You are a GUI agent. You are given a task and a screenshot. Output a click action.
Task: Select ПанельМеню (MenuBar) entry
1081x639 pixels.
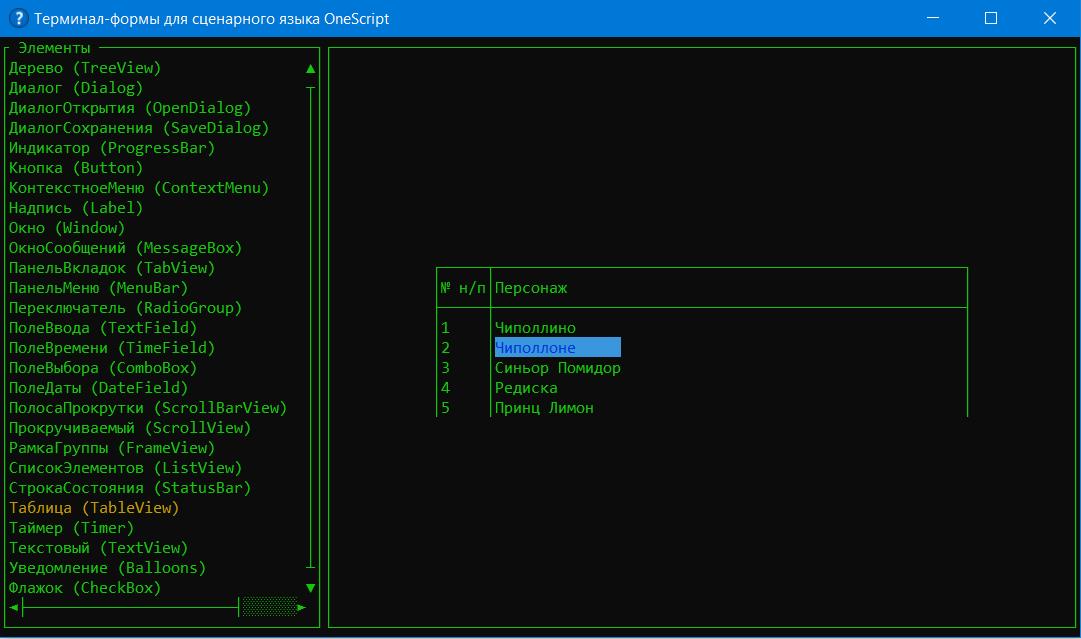coord(98,288)
